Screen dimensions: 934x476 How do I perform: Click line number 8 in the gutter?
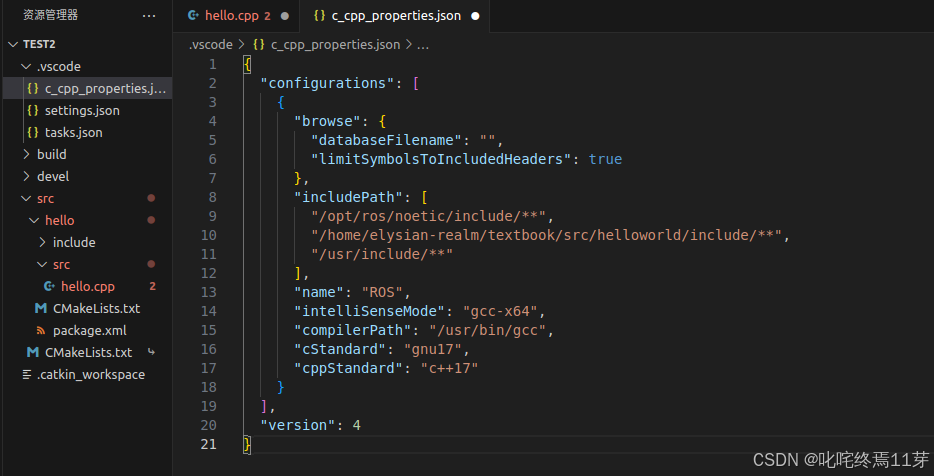[x=212, y=197]
